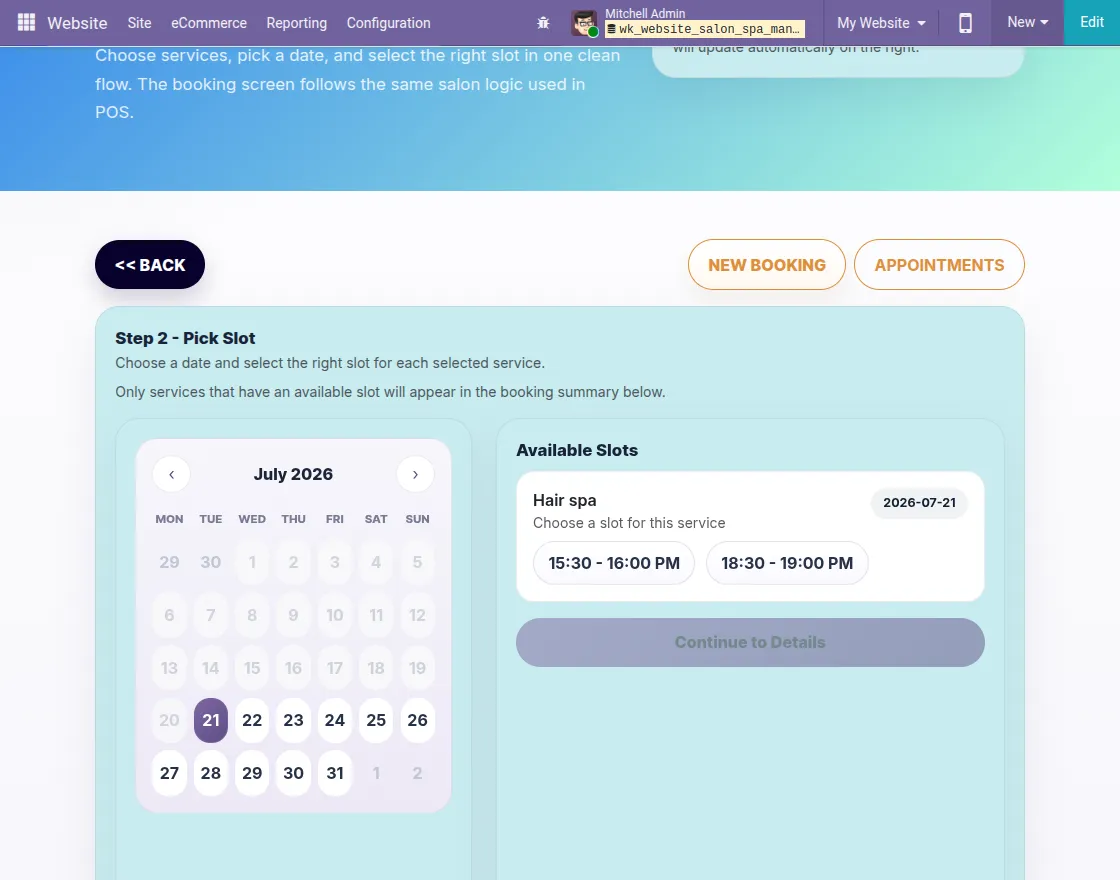Open the My Website dropdown
The image size is (1120, 880).
pyautogui.click(x=881, y=23)
